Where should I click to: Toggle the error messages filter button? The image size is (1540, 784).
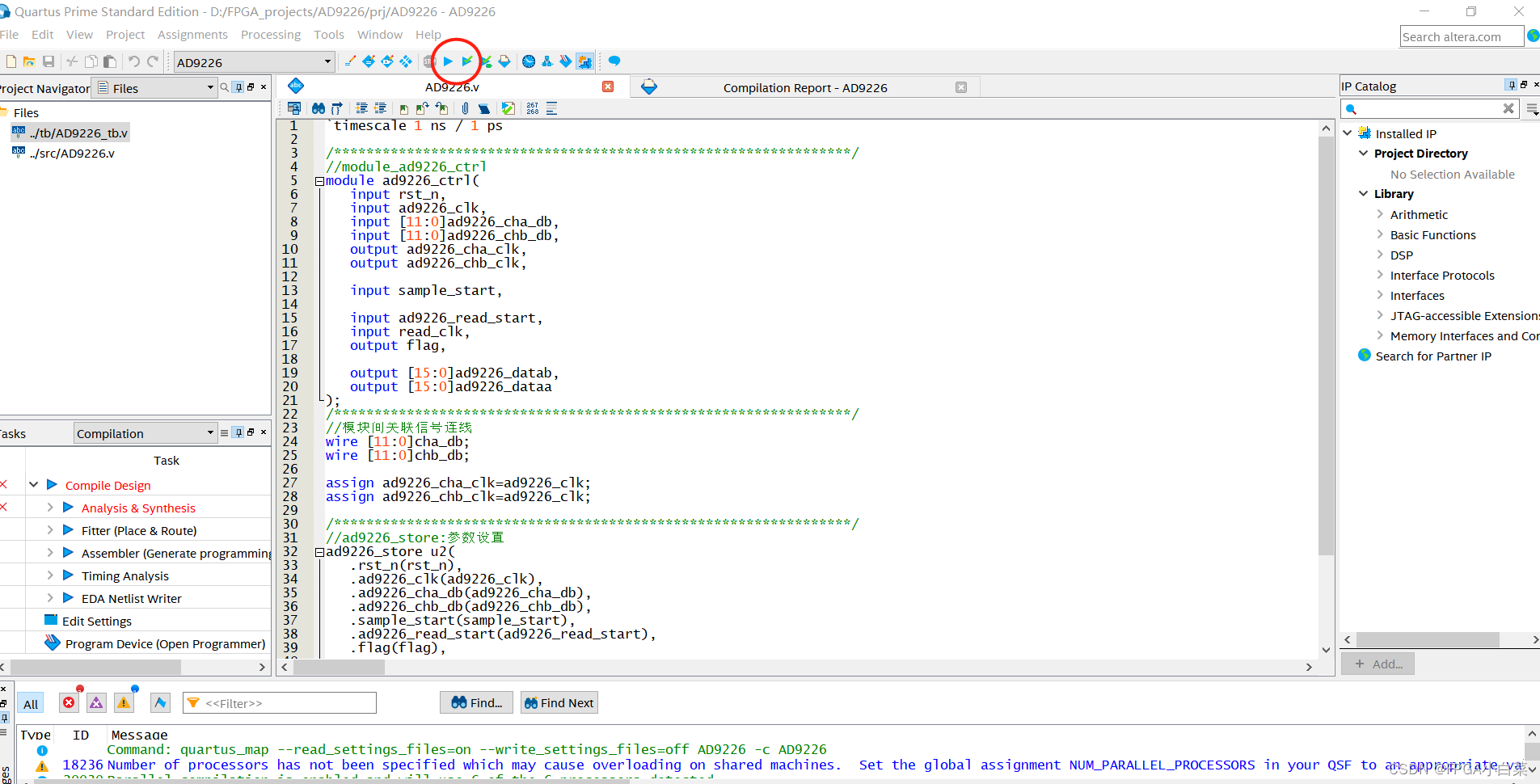(70, 703)
